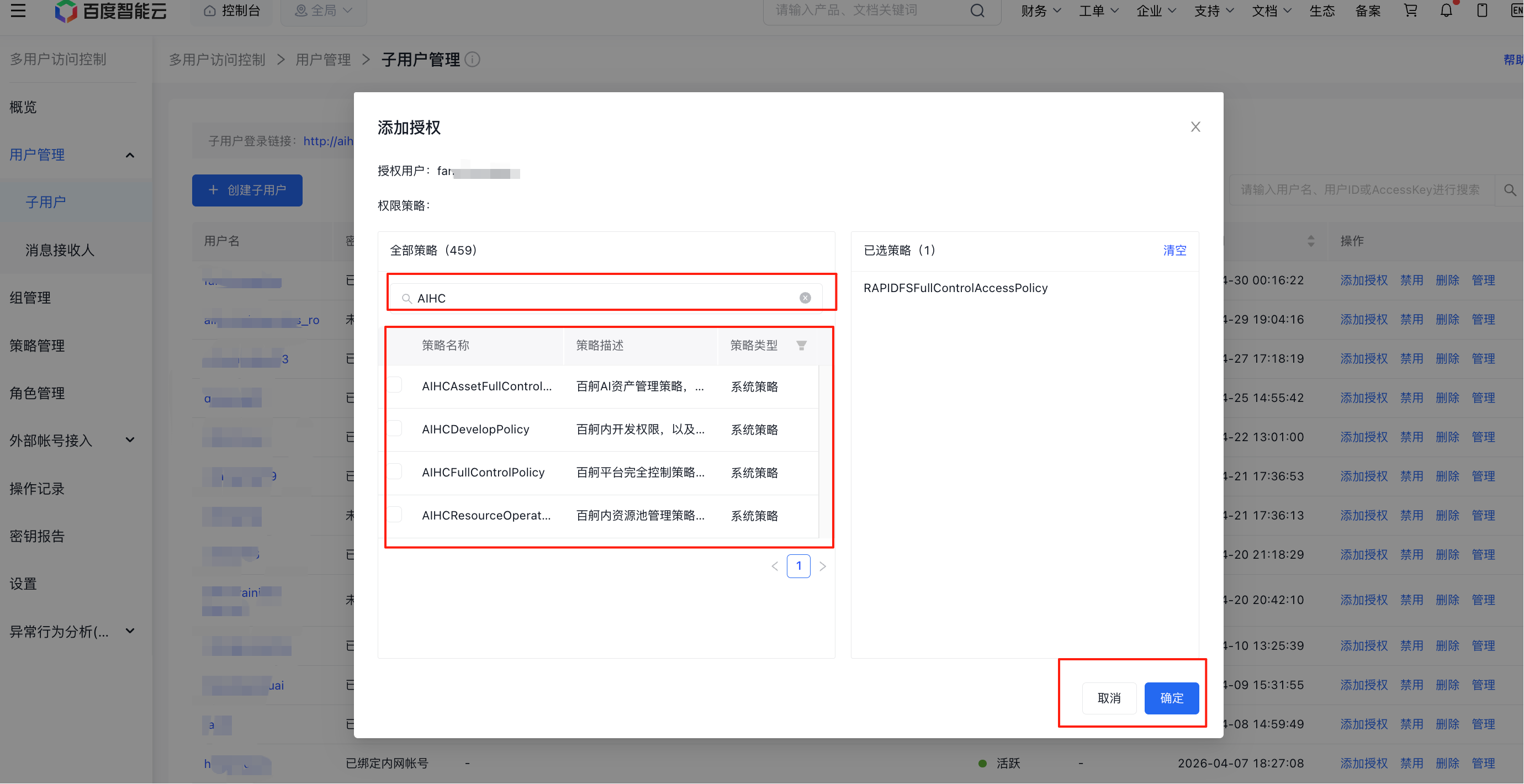
Task: Open the 企业 dropdown menu
Action: (1156, 10)
